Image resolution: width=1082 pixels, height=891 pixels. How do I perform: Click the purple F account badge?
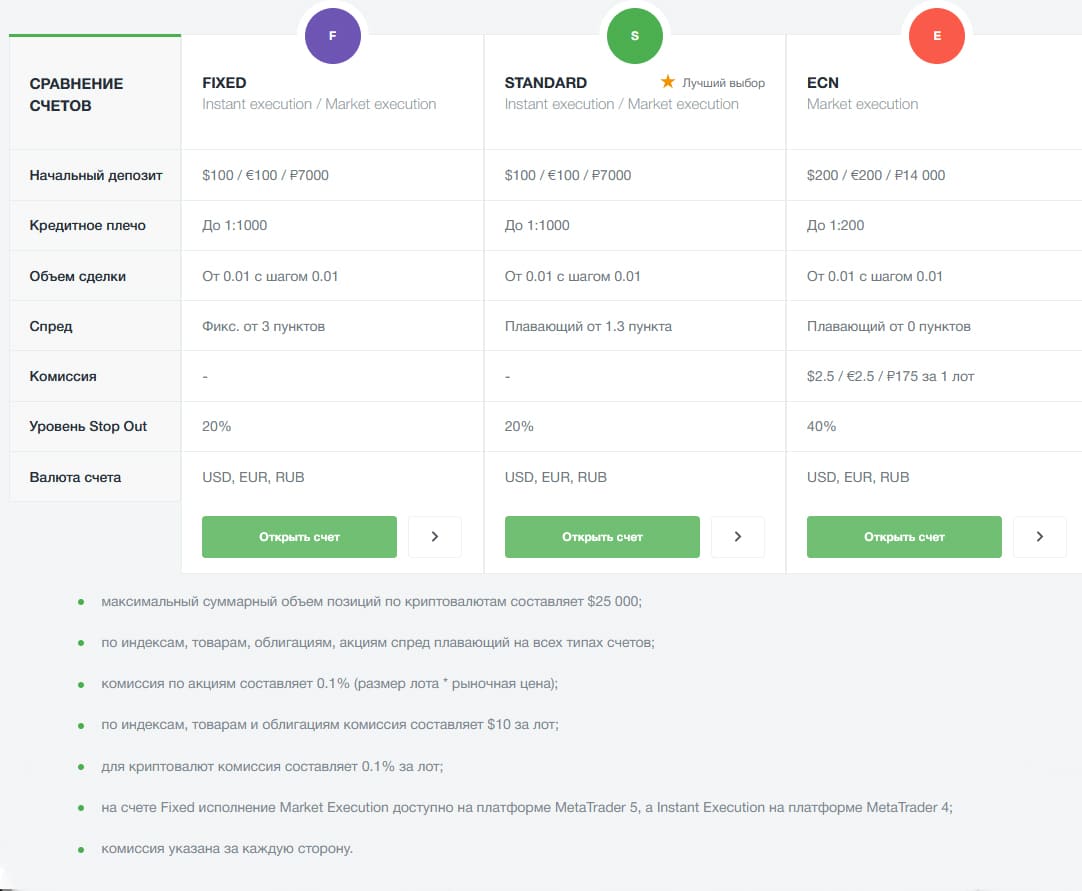[333, 36]
